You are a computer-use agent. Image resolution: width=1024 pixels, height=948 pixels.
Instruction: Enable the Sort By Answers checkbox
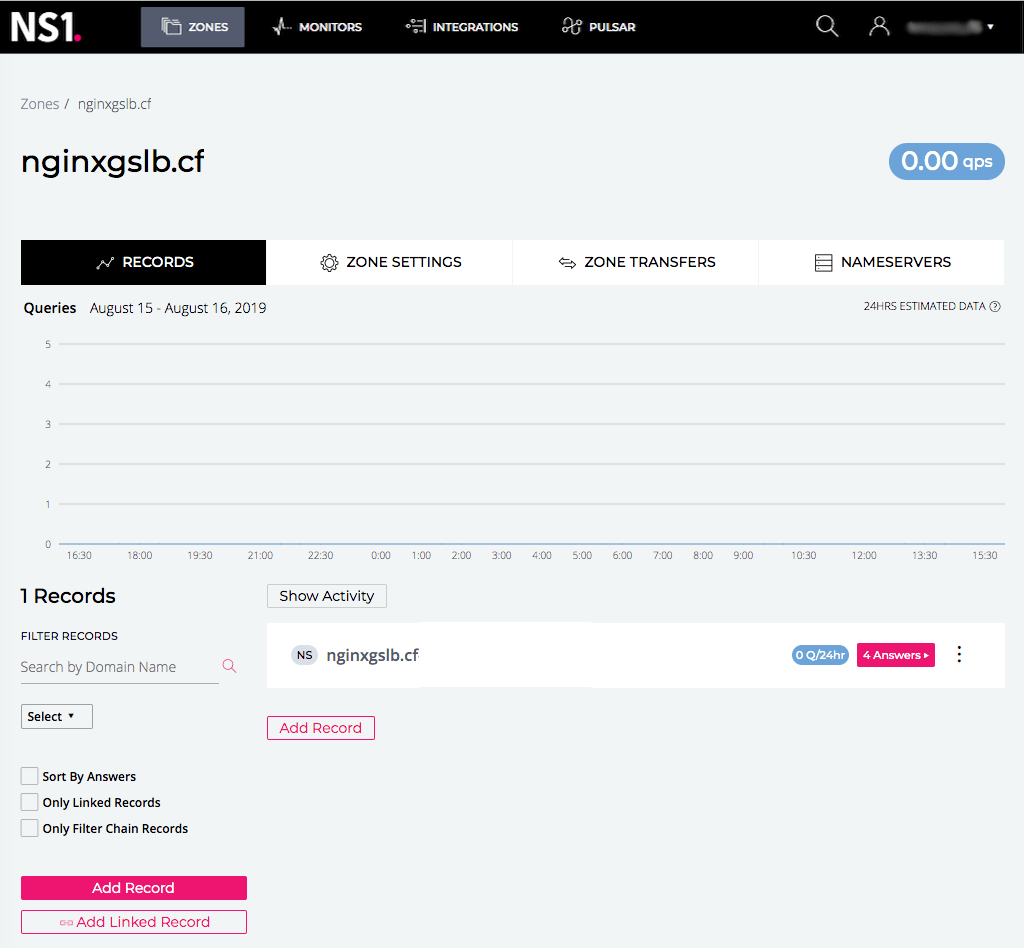tap(28, 776)
